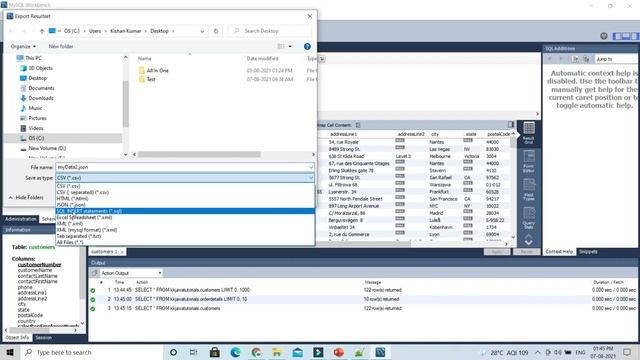Open Task View on taskbar
This screenshot has width=640, height=360.
[x=194, y=352]
